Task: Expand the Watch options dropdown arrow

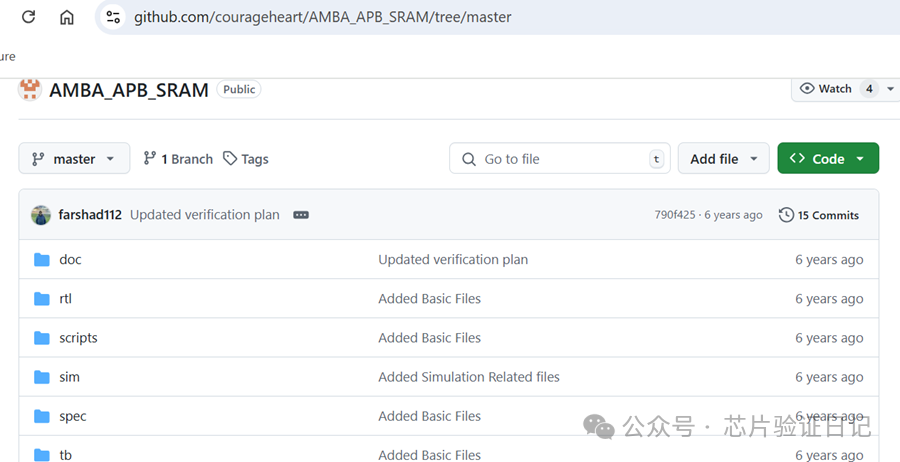Action: (890, 88)
